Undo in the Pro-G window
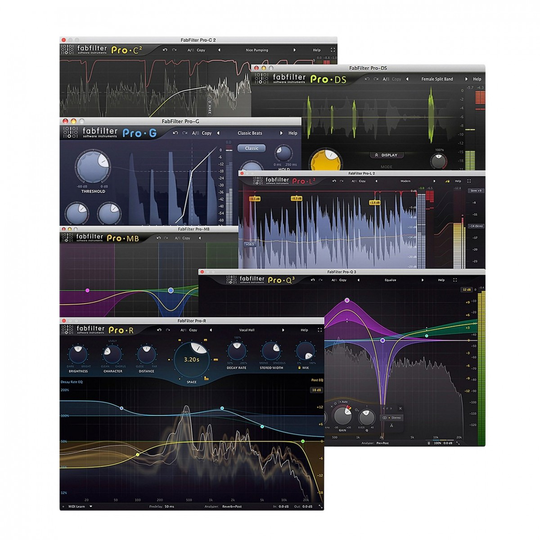Image resolution: width=540 pixels, height=540 pixels. (x=176, y=133)
